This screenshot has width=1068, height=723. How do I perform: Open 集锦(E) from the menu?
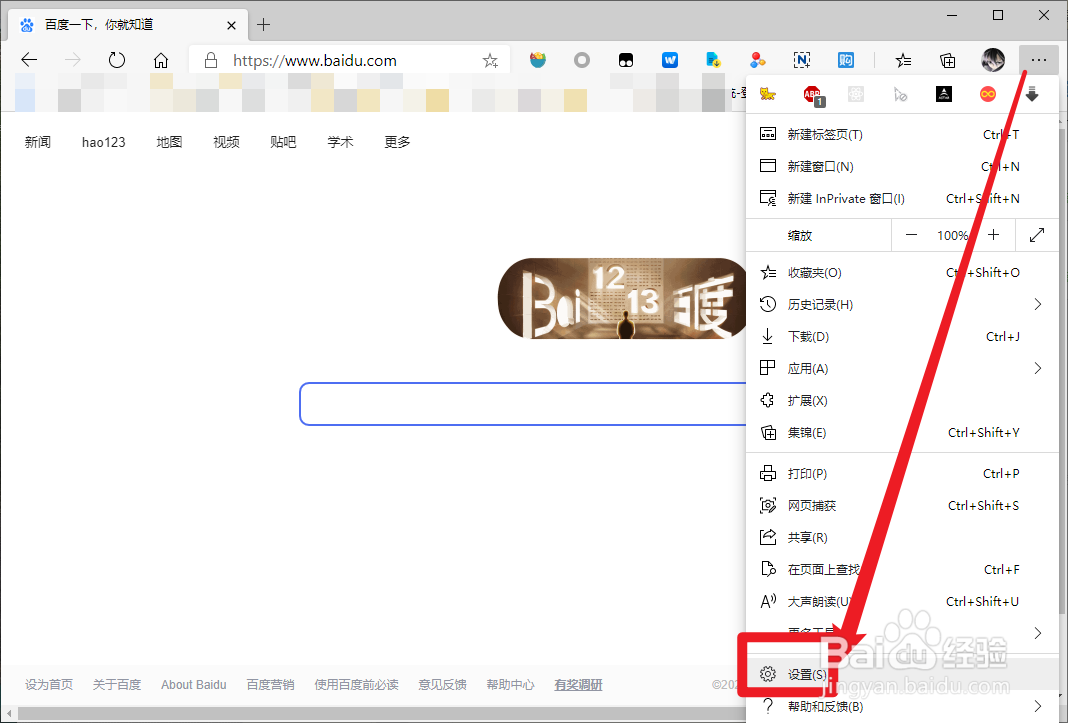click(x=902, y=433)
